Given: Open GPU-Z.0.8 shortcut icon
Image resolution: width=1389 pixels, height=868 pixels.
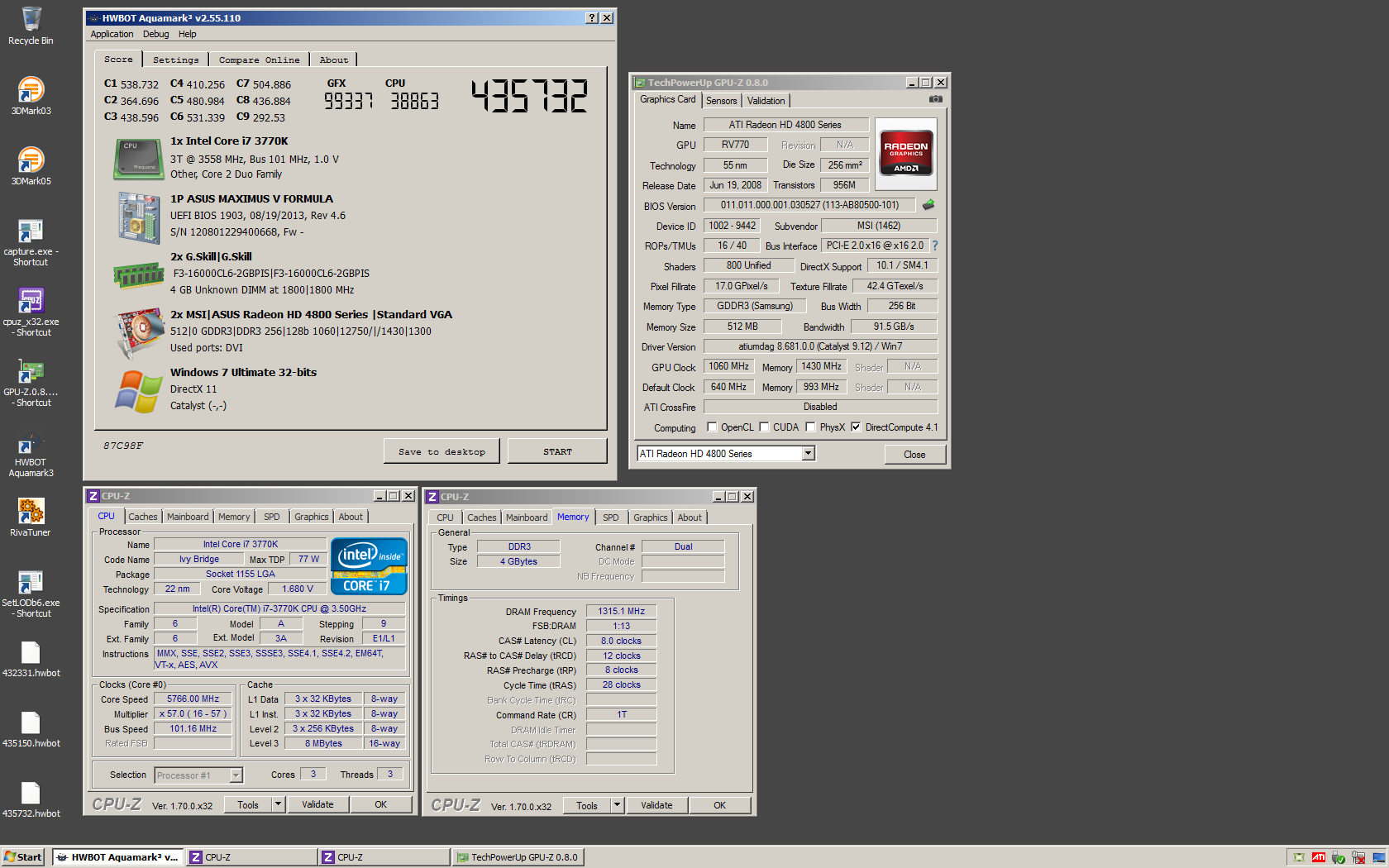Looking at the screenshot, I should (31, 383).
